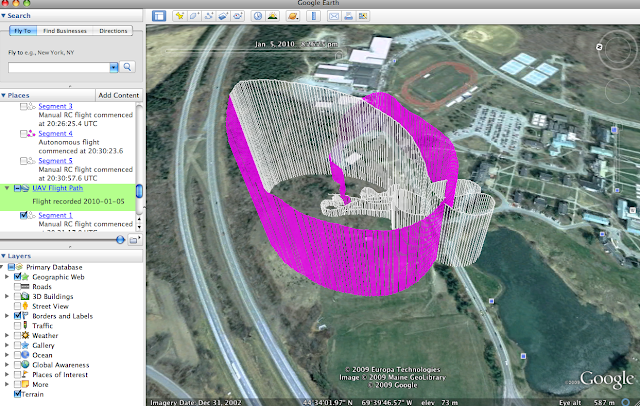640x406 pixels.
Task: Collapse the Search panel triangle
Action: (x=3, y=16)
